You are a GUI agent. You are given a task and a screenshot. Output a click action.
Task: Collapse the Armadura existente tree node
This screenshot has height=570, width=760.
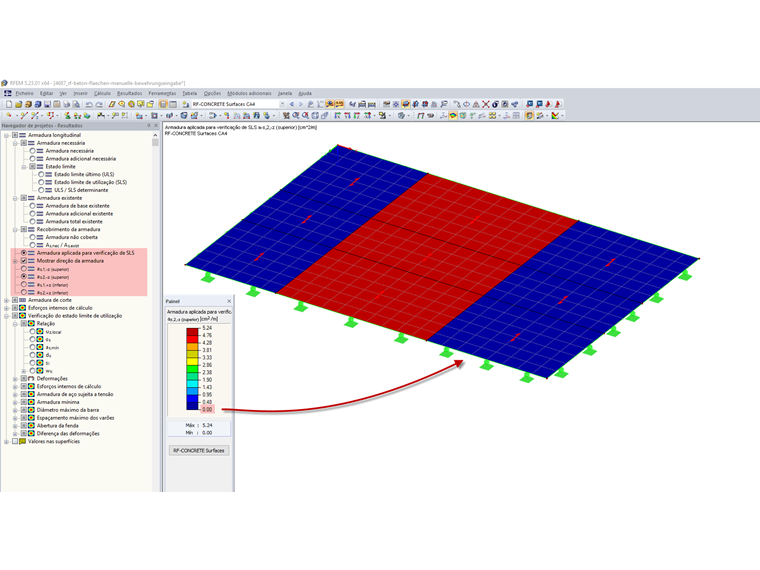click(15, 198)
